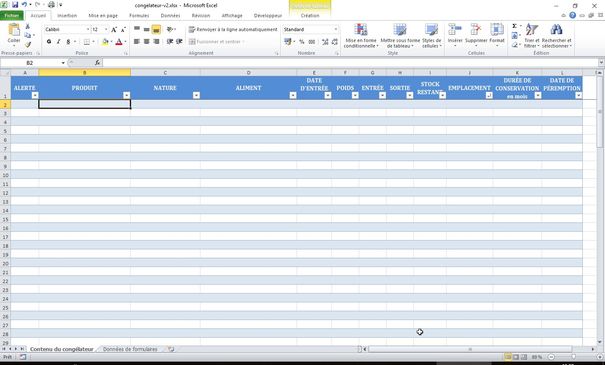This screenshot has height=365, width=605.
Task: Open filter dropdown for NATURE column
Action: (196, 95)
